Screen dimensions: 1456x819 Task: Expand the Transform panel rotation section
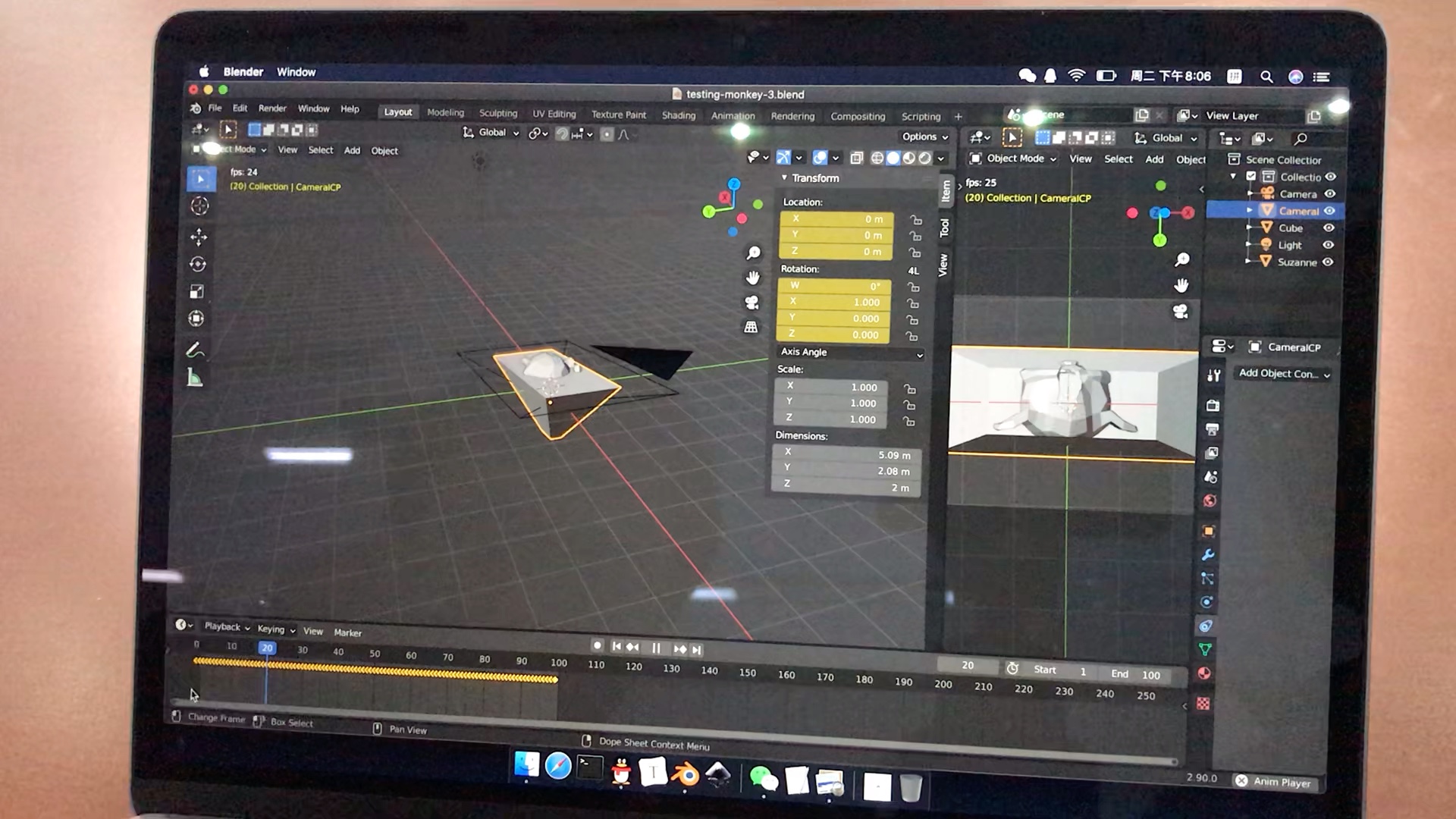800,268
